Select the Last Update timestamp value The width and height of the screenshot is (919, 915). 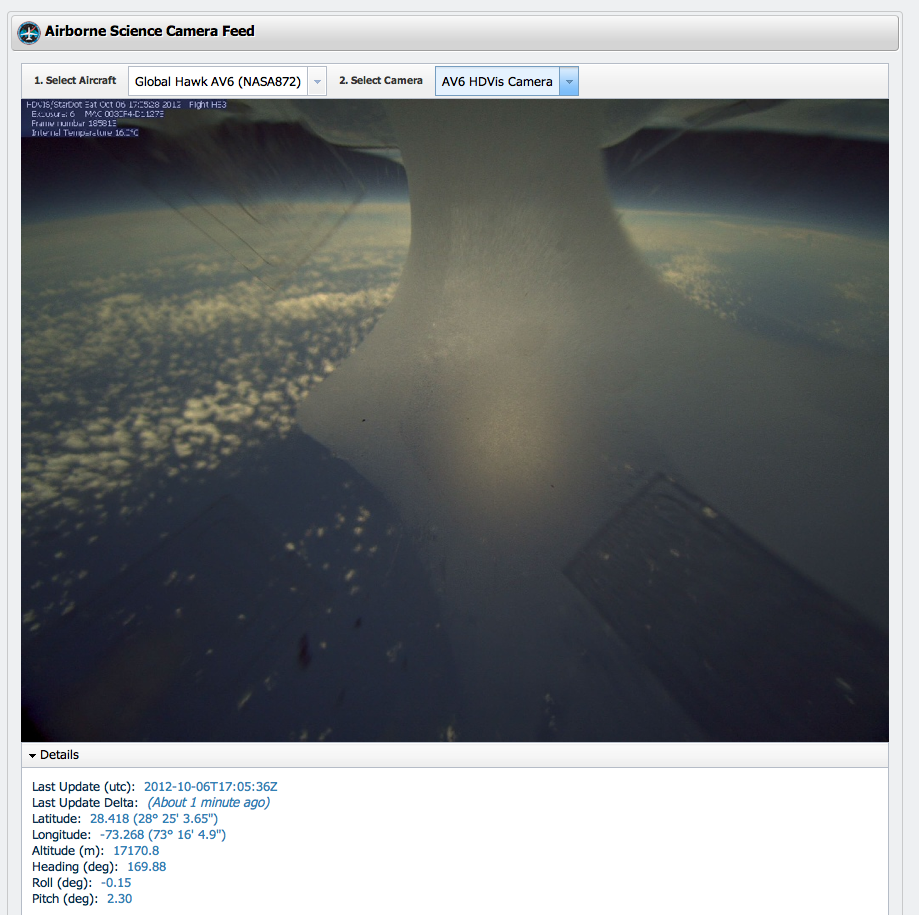(x=210, y=786)
